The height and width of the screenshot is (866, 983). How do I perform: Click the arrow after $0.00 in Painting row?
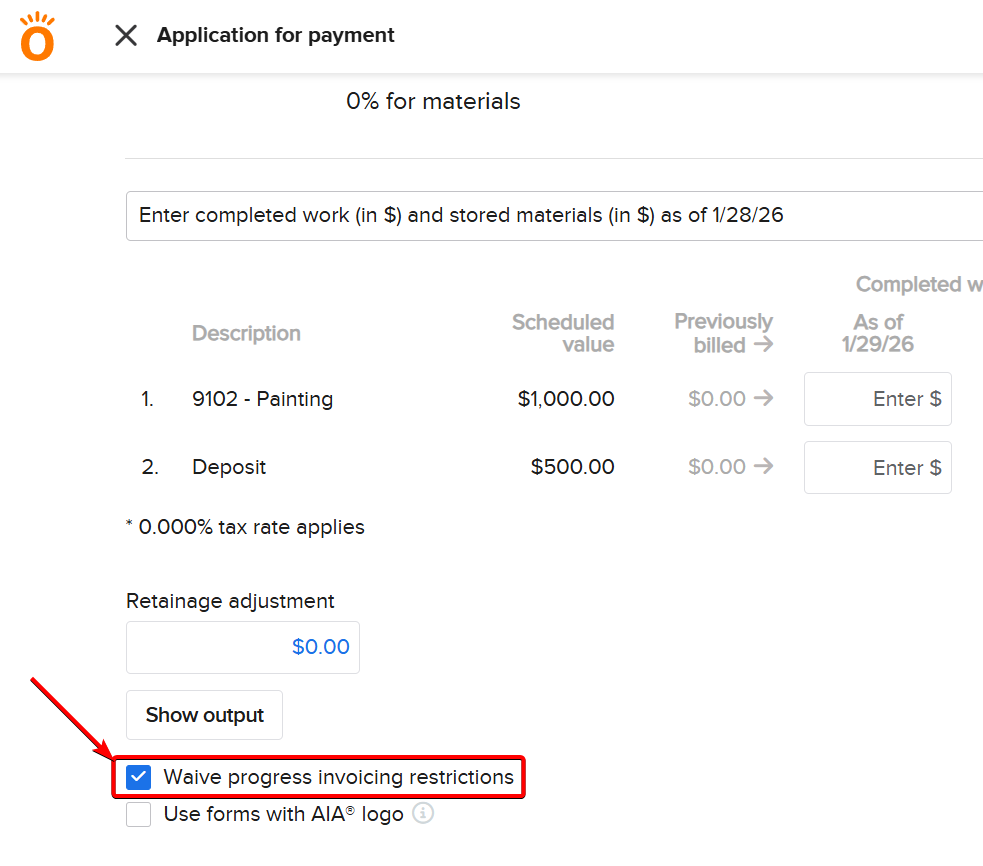point(763,399)
